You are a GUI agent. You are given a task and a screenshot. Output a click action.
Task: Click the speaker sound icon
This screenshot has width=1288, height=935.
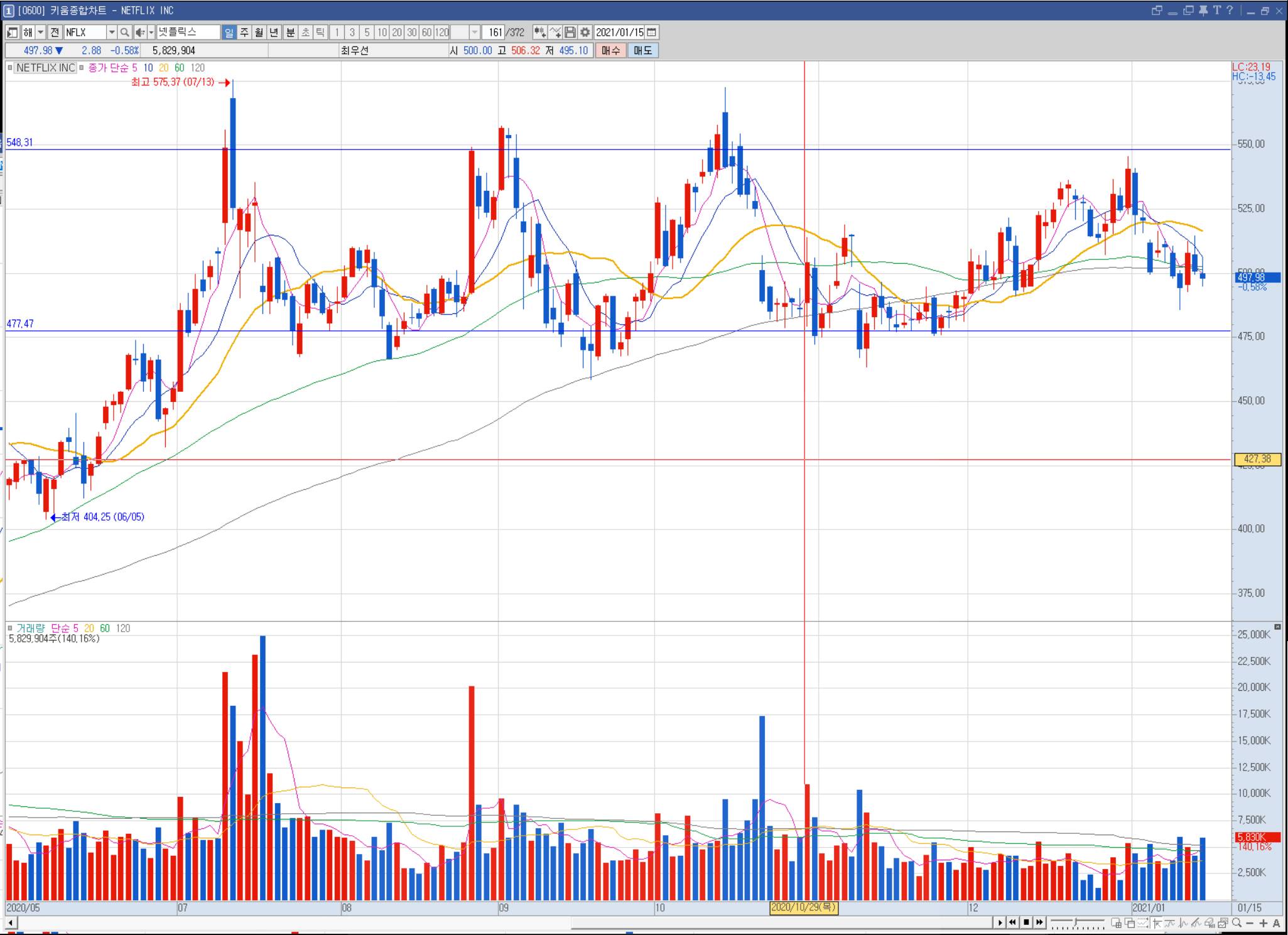tap(140, 33)
